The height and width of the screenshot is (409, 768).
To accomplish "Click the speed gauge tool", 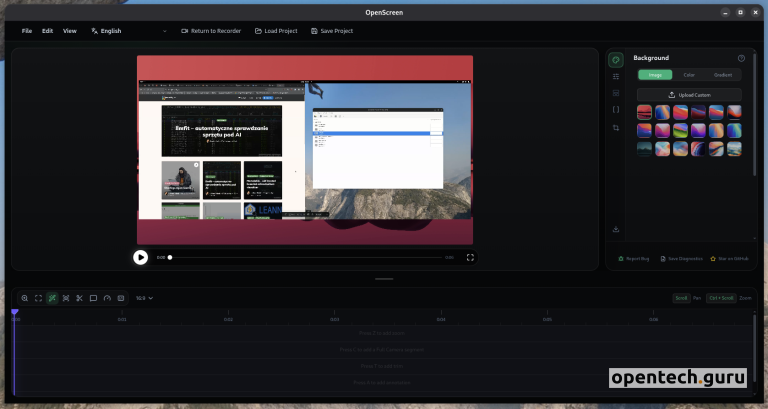I will 107,298.
